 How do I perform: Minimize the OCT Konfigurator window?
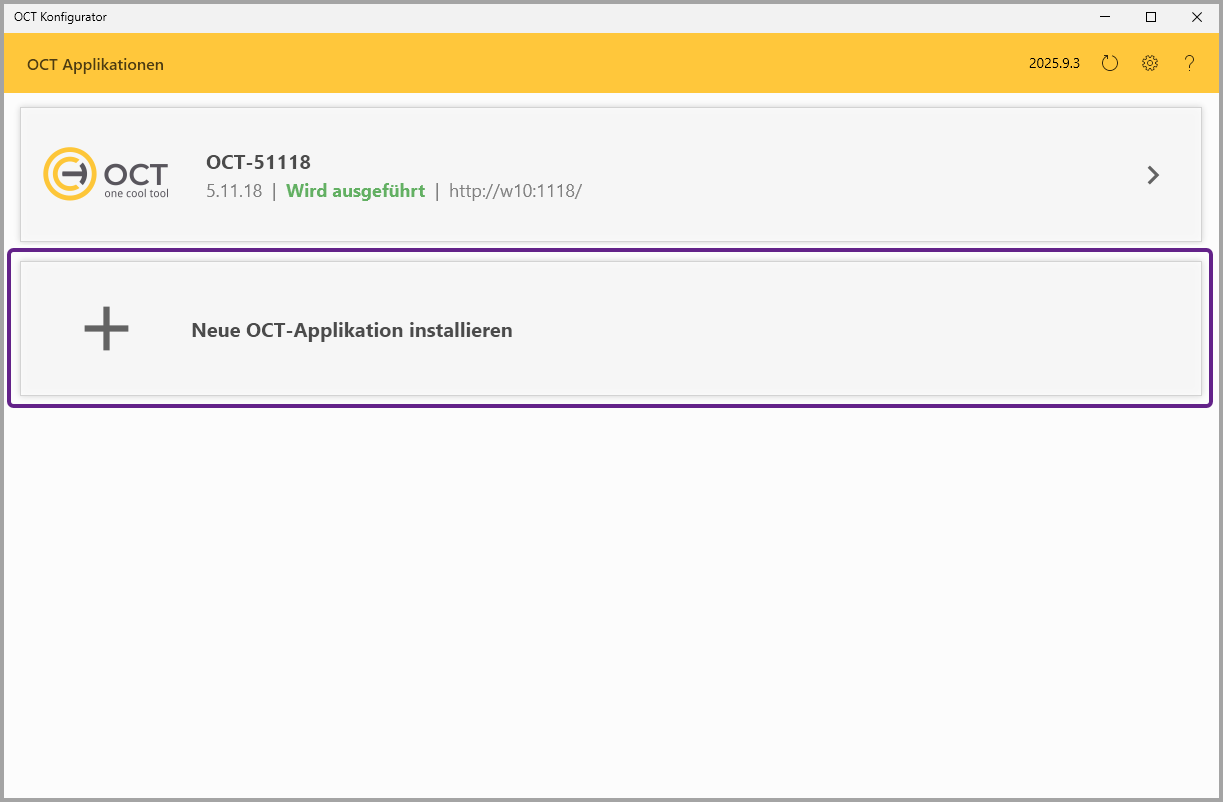point(1105,17)
